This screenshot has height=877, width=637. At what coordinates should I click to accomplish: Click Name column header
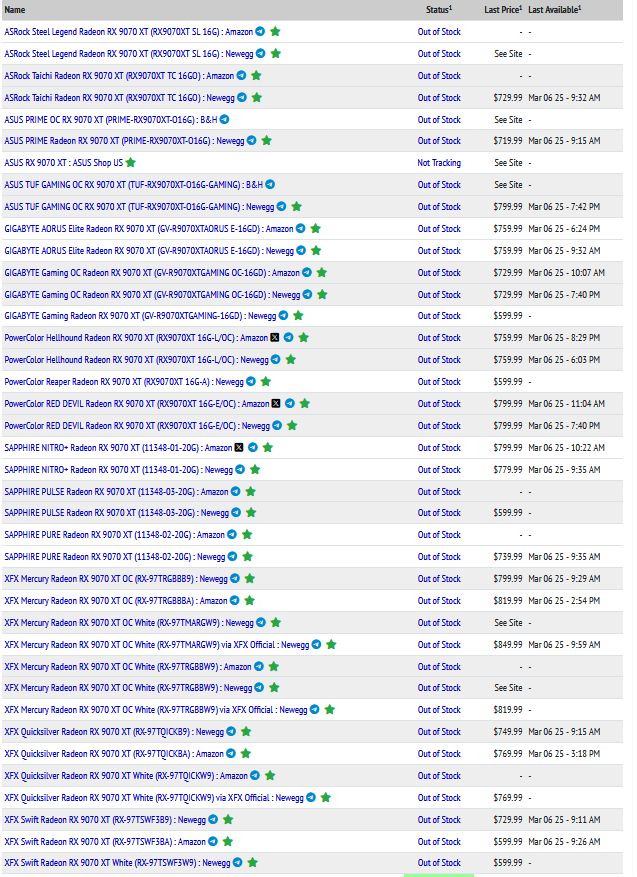point(15,10)
